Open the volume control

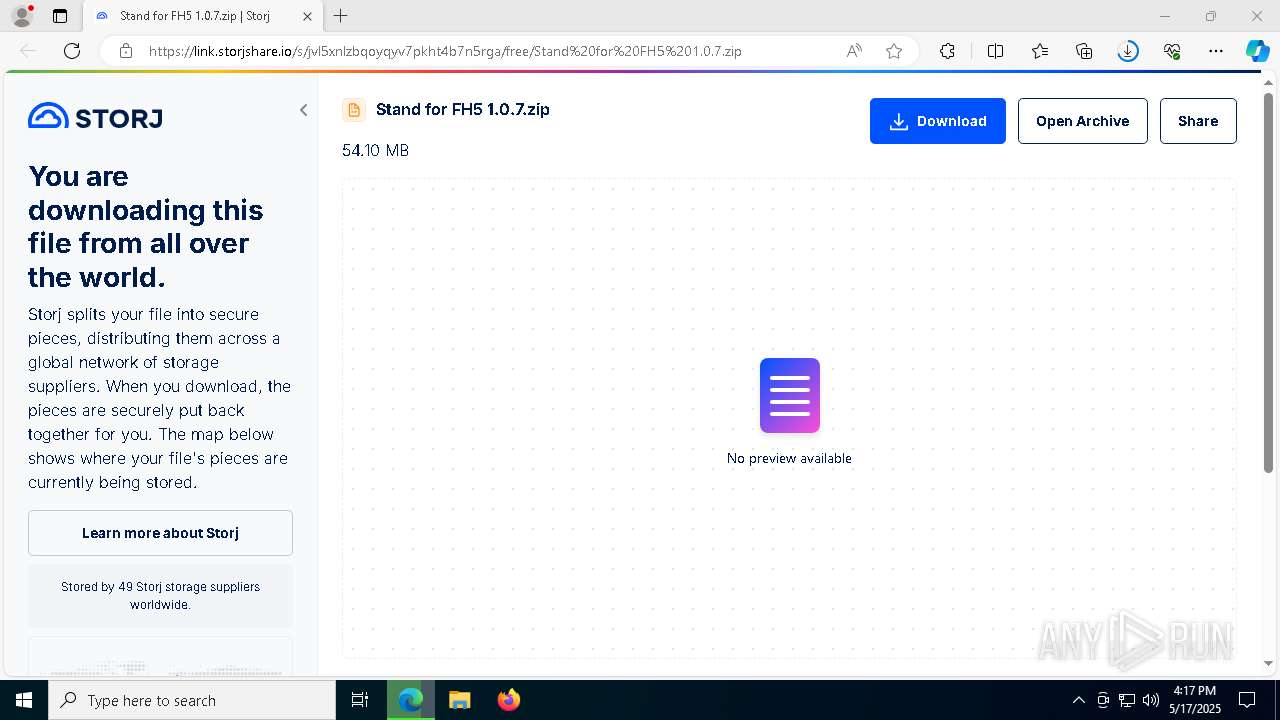tap(1151, 700)
